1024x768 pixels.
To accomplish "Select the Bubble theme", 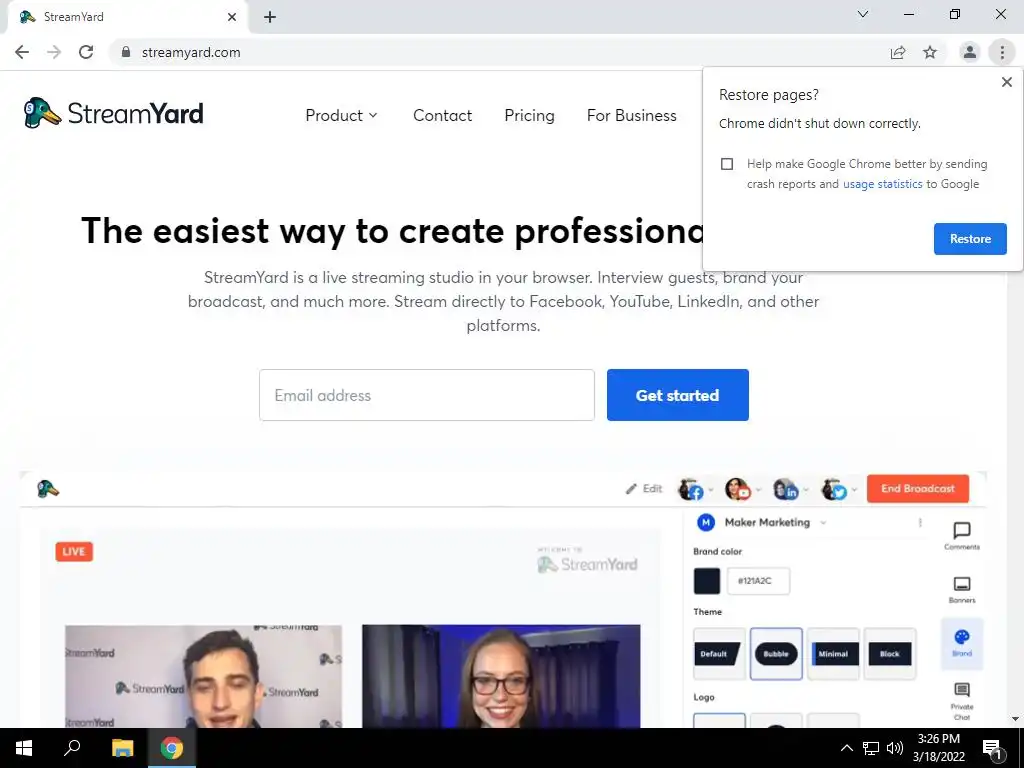I will pyautogui.click(x=776, y=654).
